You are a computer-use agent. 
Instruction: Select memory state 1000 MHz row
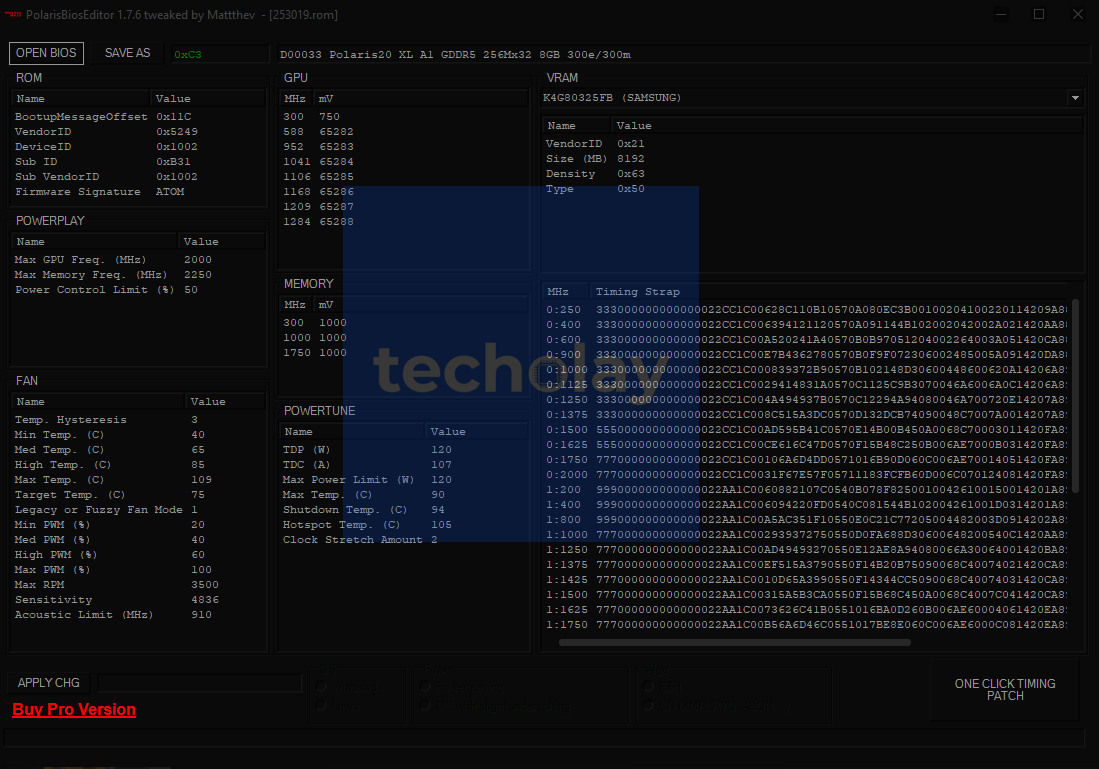pos(404,338)
